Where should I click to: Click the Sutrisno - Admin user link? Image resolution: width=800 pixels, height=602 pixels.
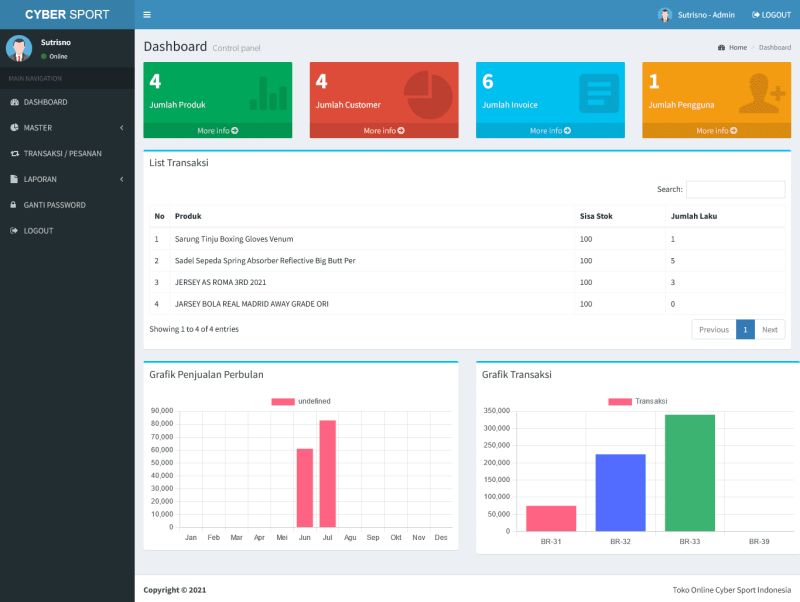pos(696,15)
